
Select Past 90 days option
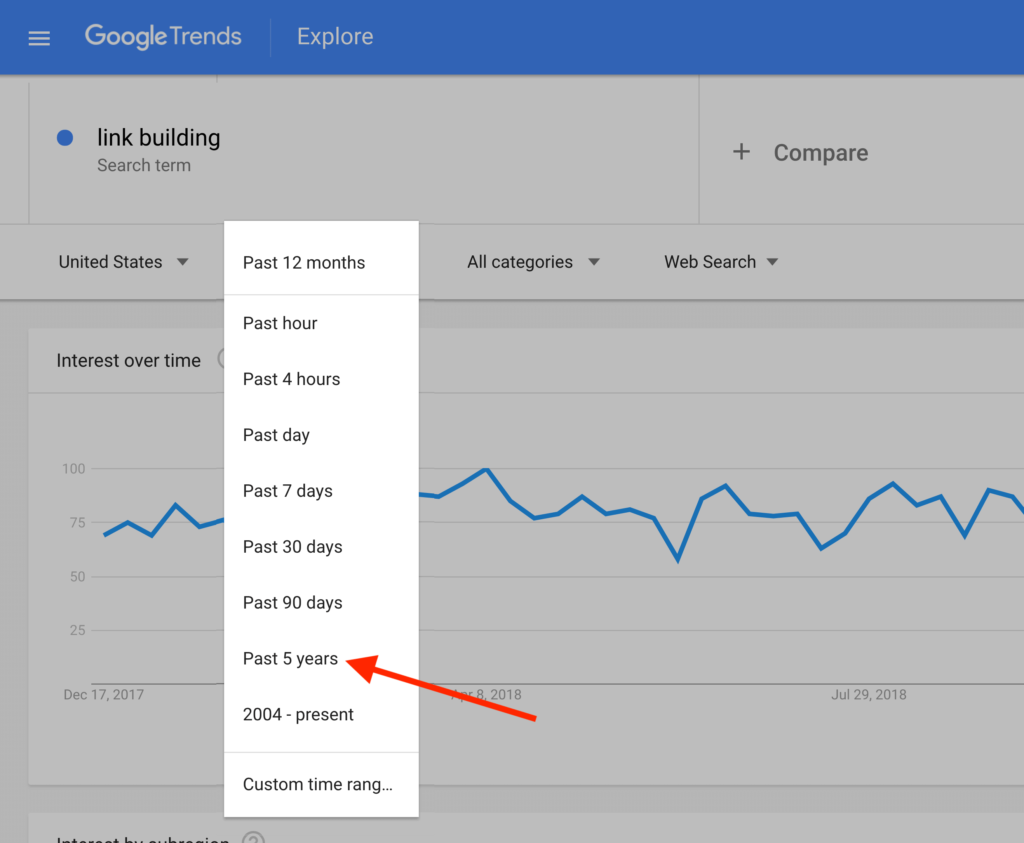(x=292, y=603)
